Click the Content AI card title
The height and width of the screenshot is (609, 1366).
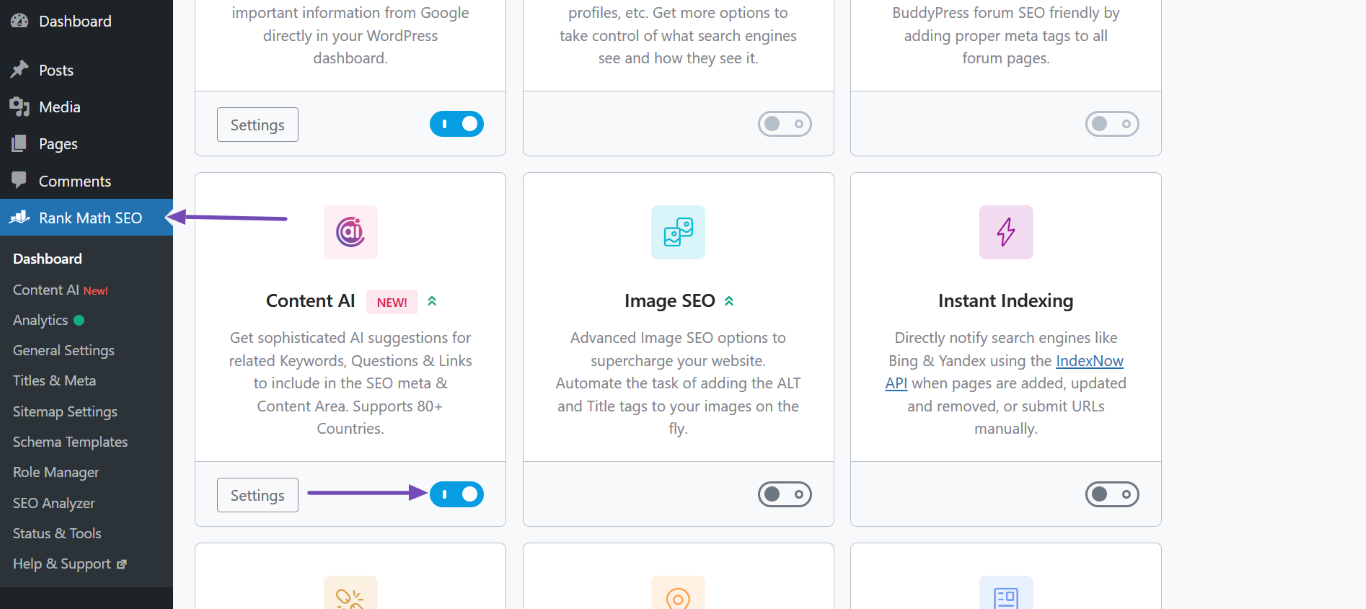click(311, 301)
